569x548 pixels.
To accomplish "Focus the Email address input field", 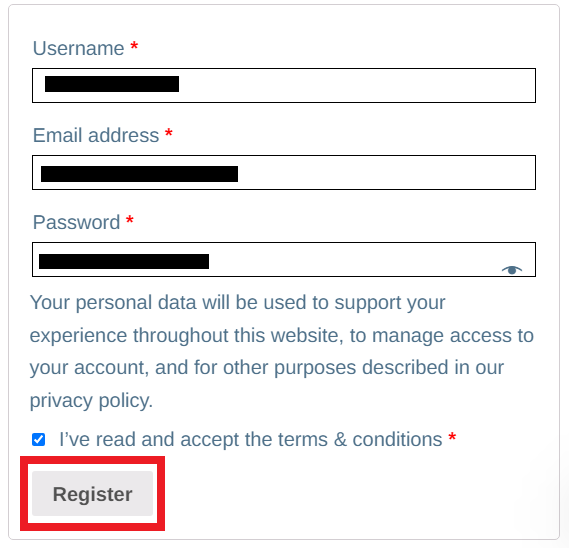I will point(284,172).
